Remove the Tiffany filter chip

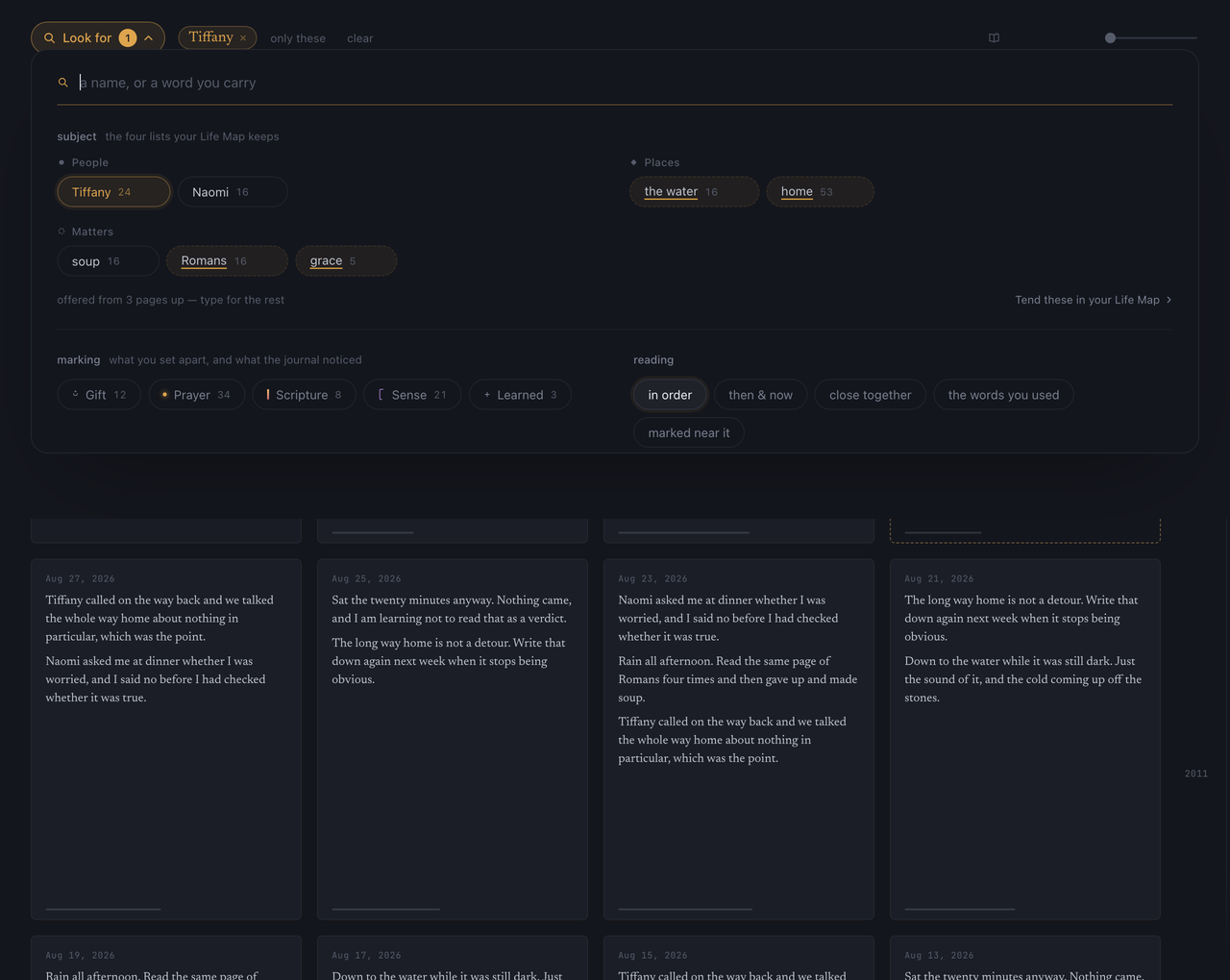[x=243, y=38]
